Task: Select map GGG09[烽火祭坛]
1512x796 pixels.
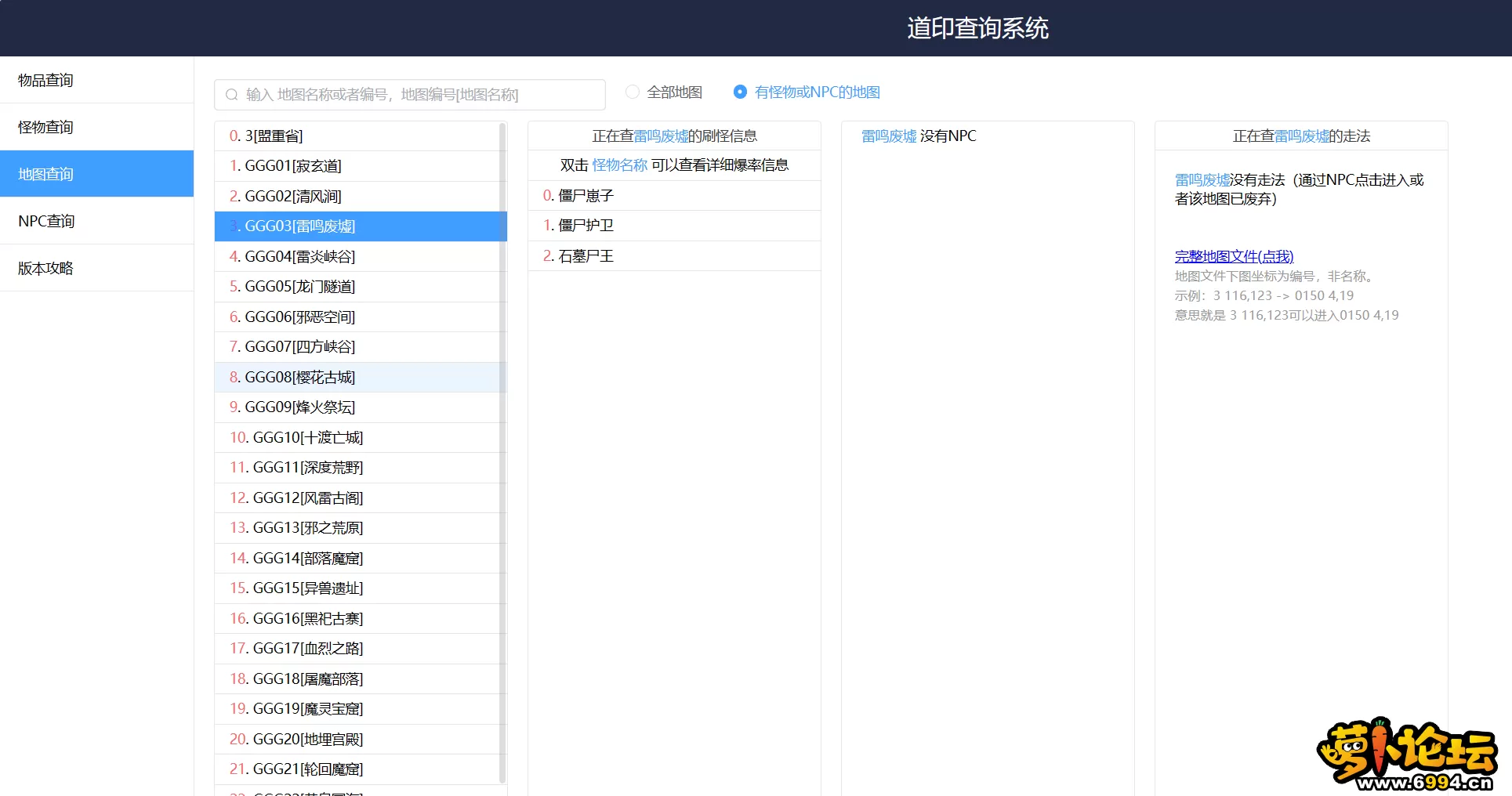Action: (x=361, y=407)
